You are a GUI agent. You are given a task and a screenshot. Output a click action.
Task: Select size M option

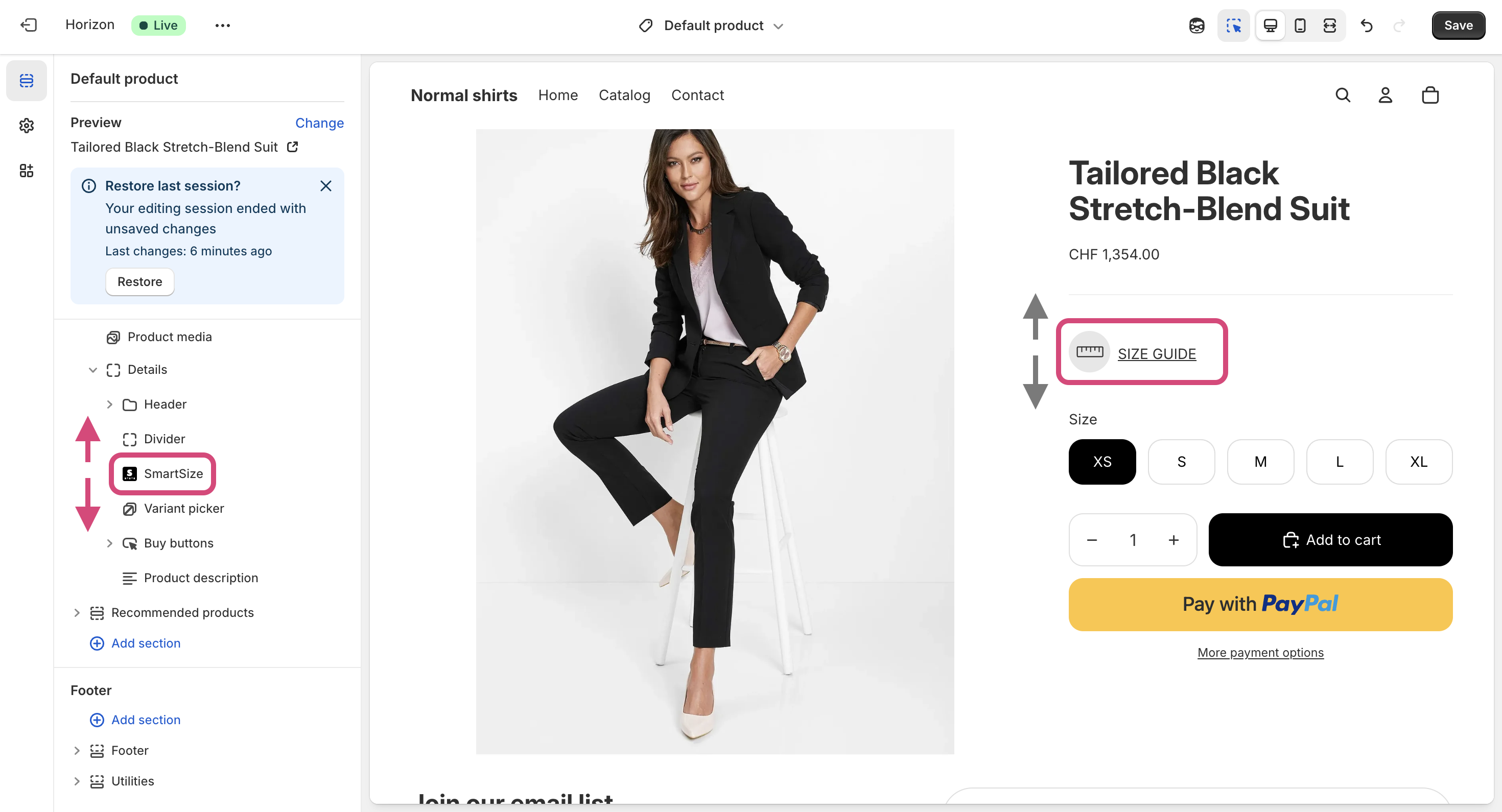tap(1260, 462)
